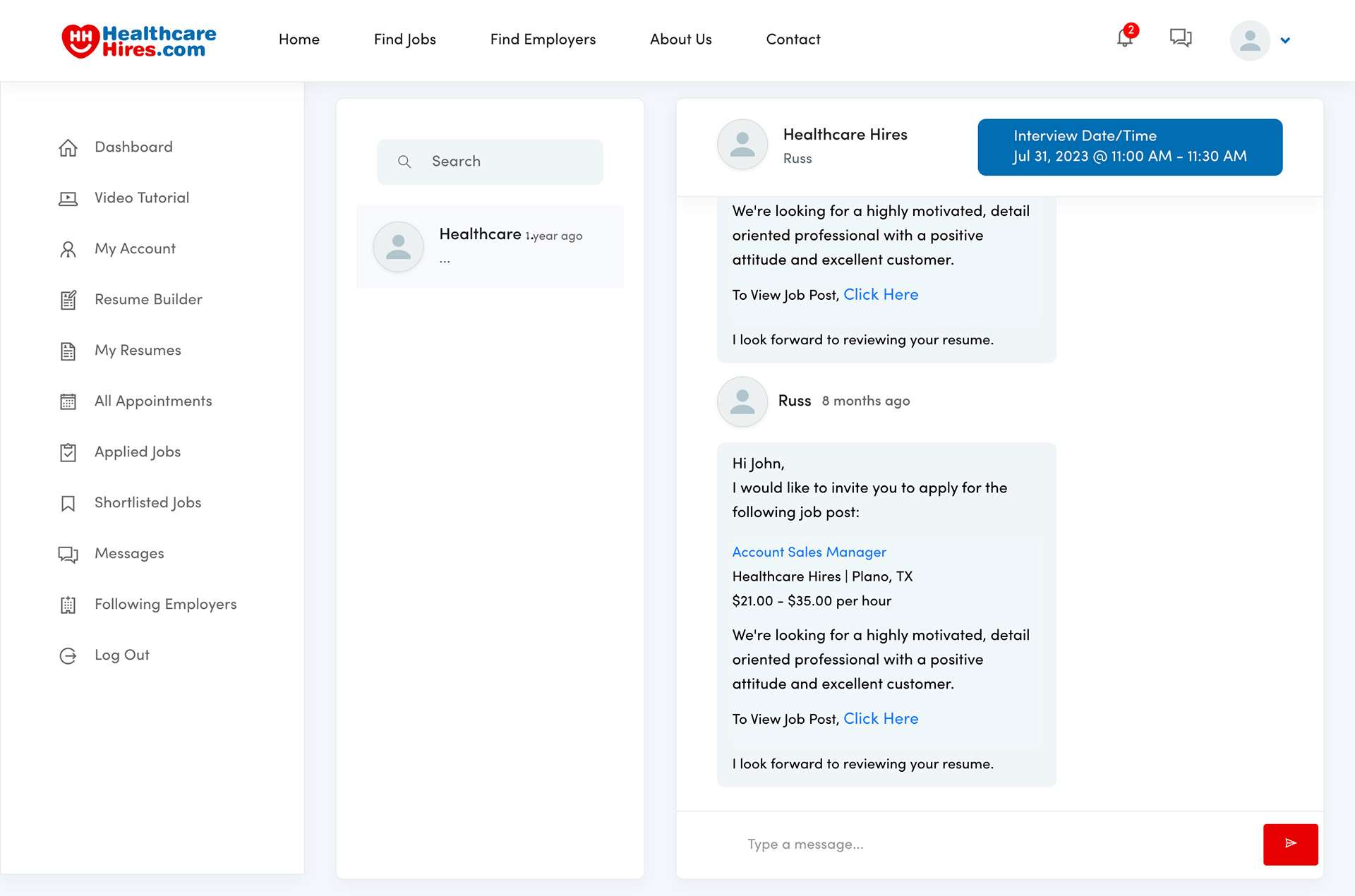
Task: Click the Interview Date/Time blue button
Action: pyautogui.click(x=1130, y=147)
